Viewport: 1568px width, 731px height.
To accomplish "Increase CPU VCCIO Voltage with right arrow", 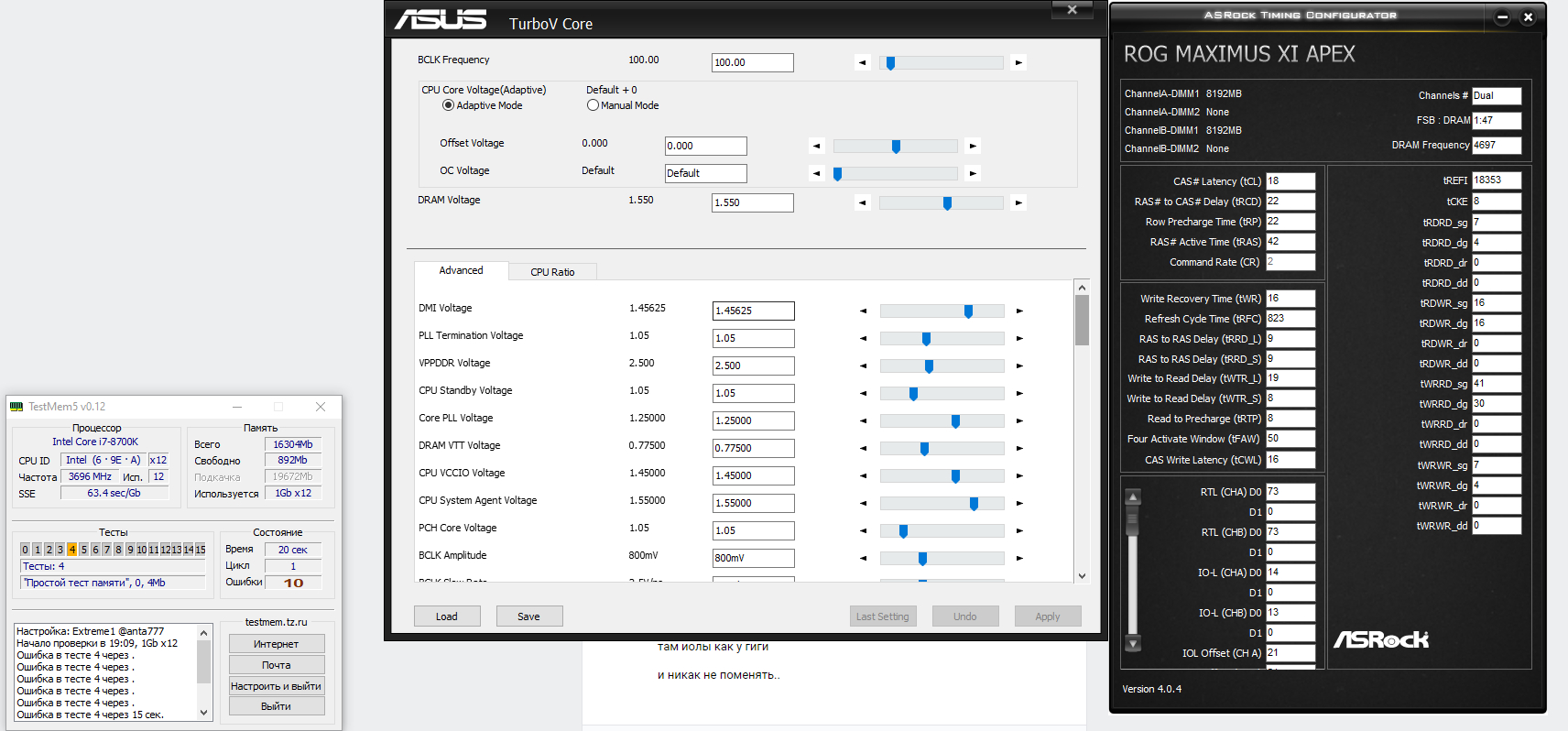I will pyautogui.click(x=1019, y=475).
